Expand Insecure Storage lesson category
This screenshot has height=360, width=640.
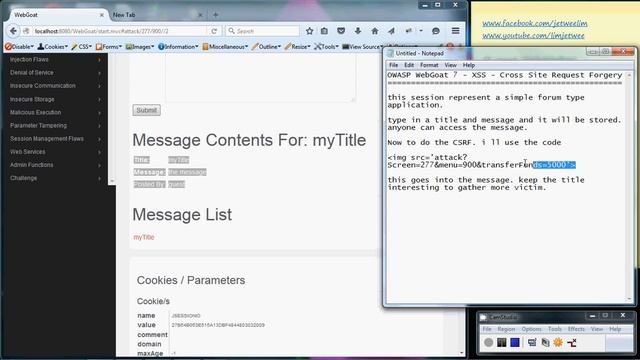click(x=56, y=99)
